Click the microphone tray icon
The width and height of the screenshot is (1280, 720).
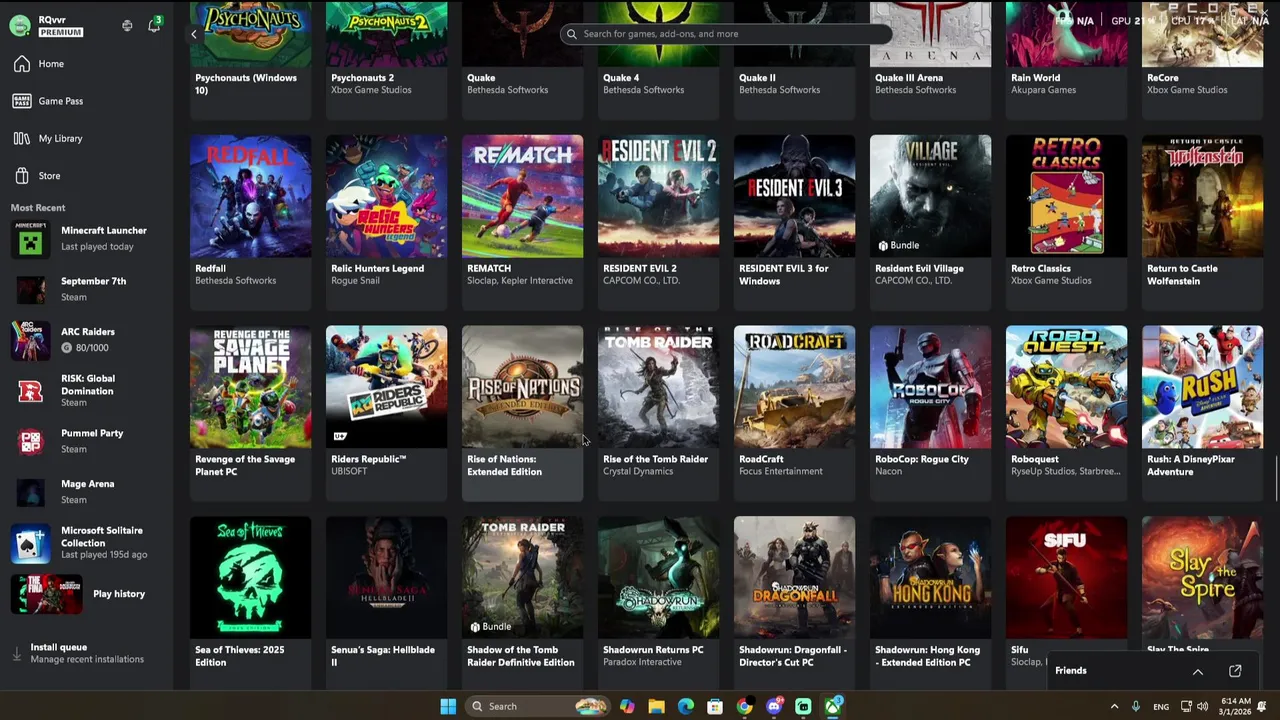pos(1136,706)
